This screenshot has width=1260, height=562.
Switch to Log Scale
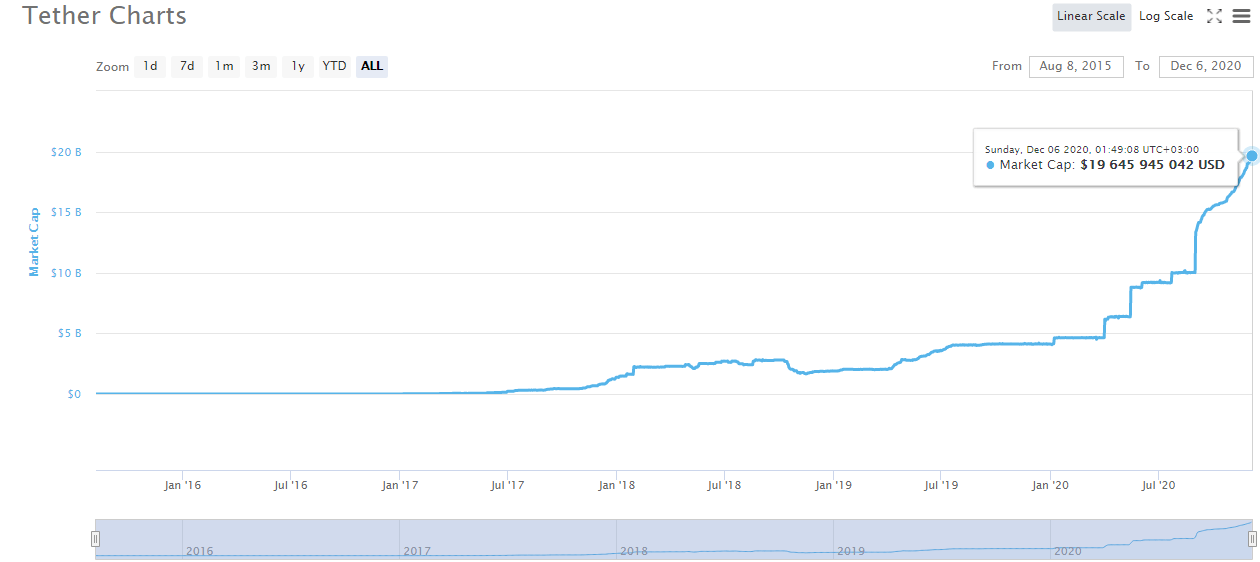(1165, 16)
